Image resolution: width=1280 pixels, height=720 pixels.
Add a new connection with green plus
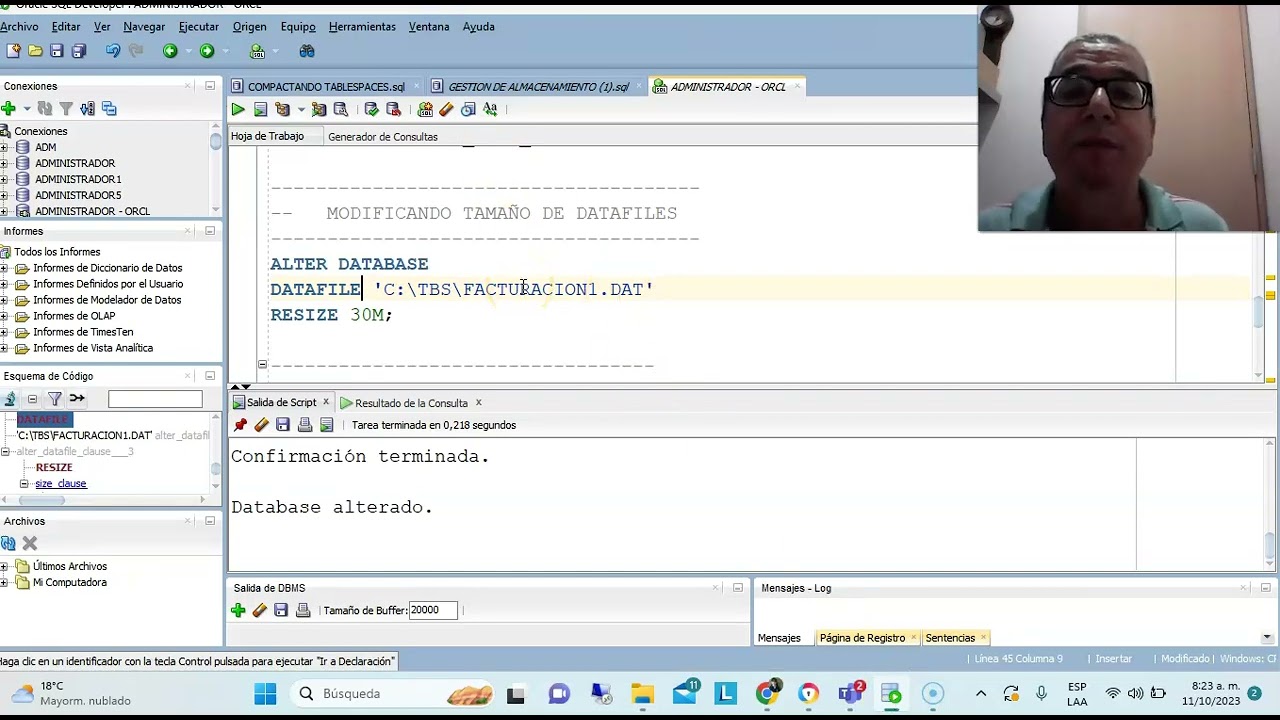click(8, 108)
